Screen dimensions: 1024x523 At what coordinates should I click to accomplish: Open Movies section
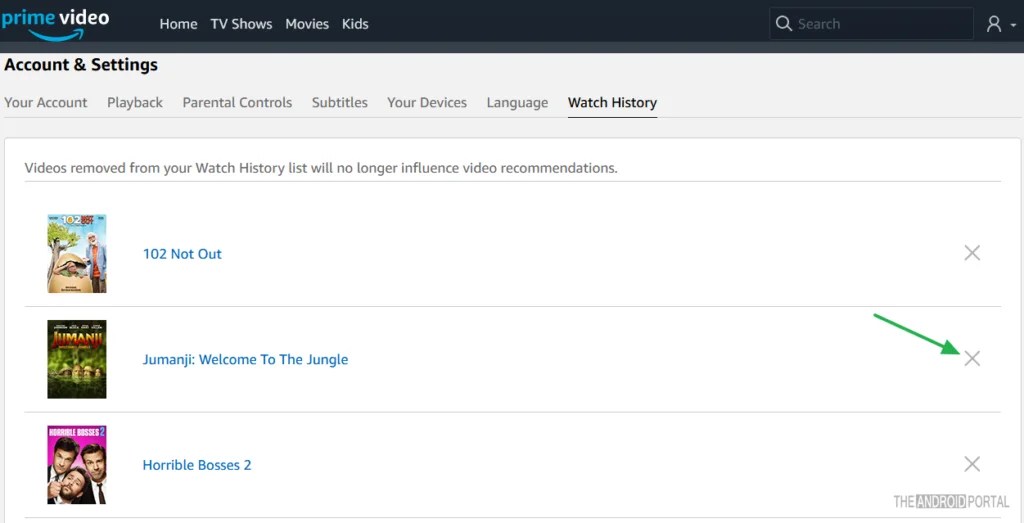tap(307, 24)
